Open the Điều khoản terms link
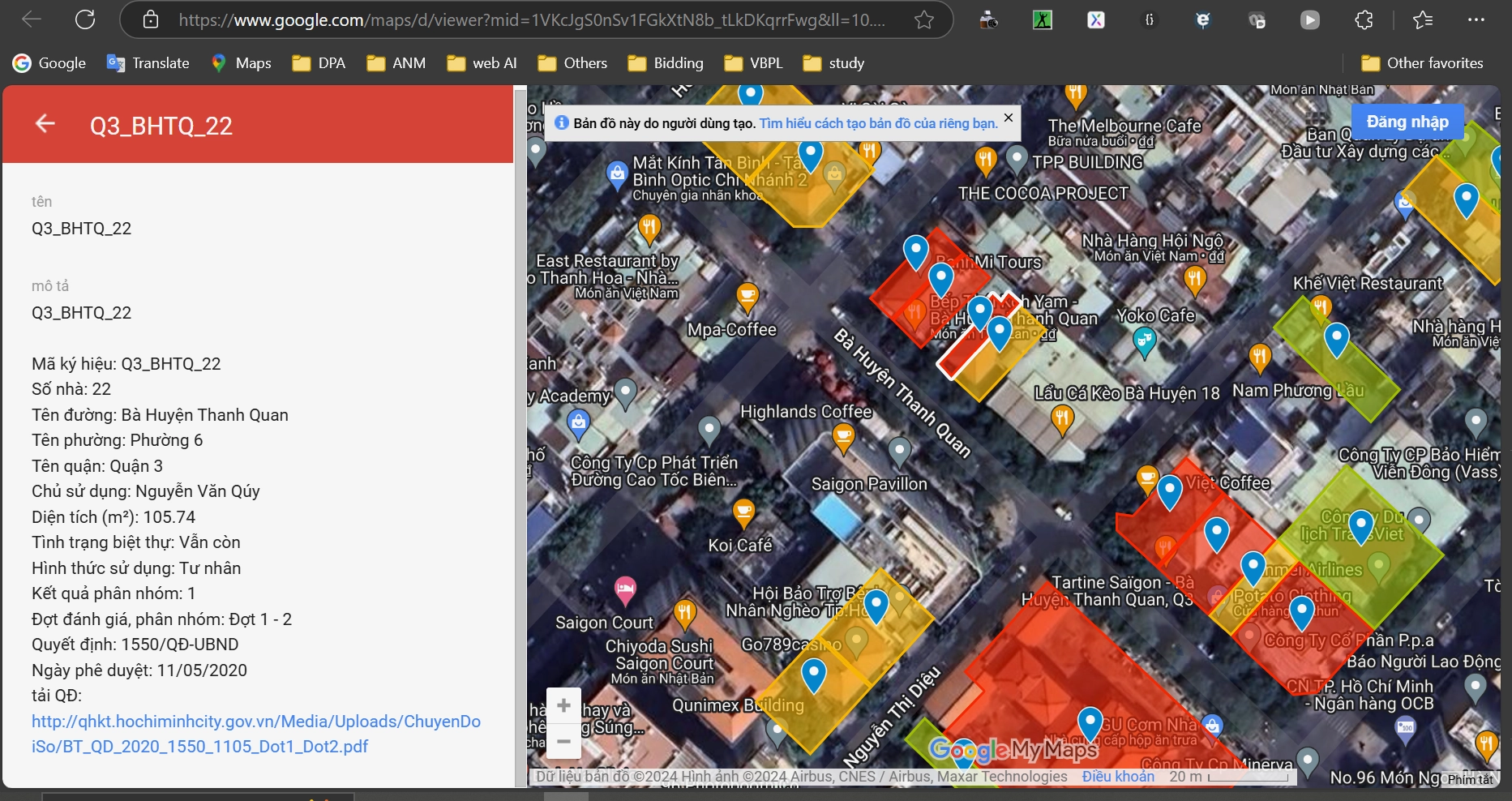The height and width of the screenshot is (801, 1512). pos(1118,777)
